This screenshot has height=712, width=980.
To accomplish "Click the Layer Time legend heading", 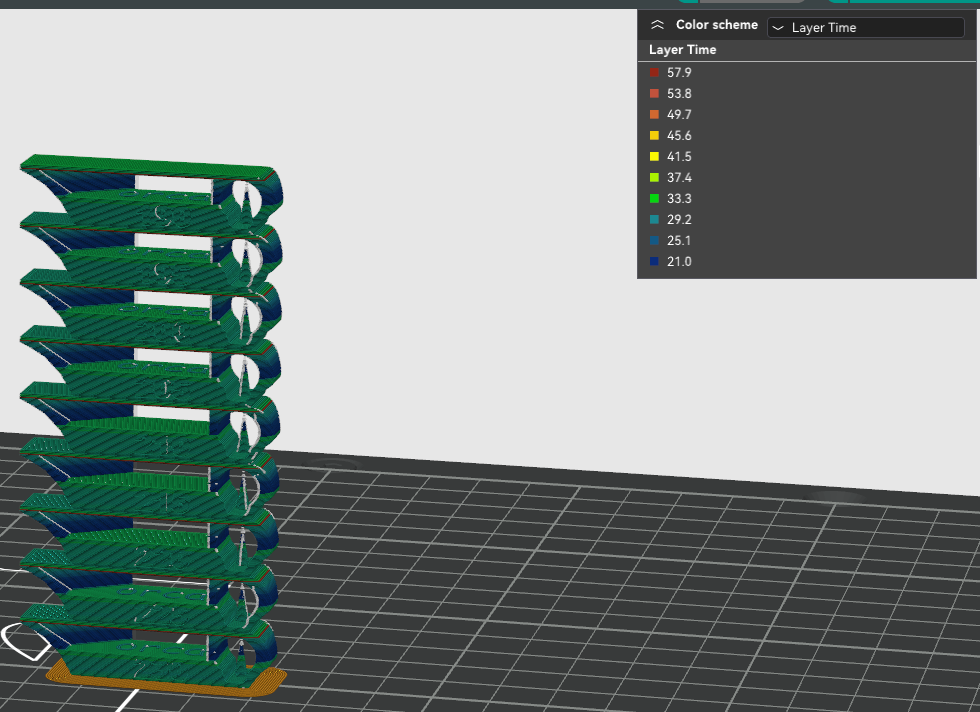I will coord(682,50).
